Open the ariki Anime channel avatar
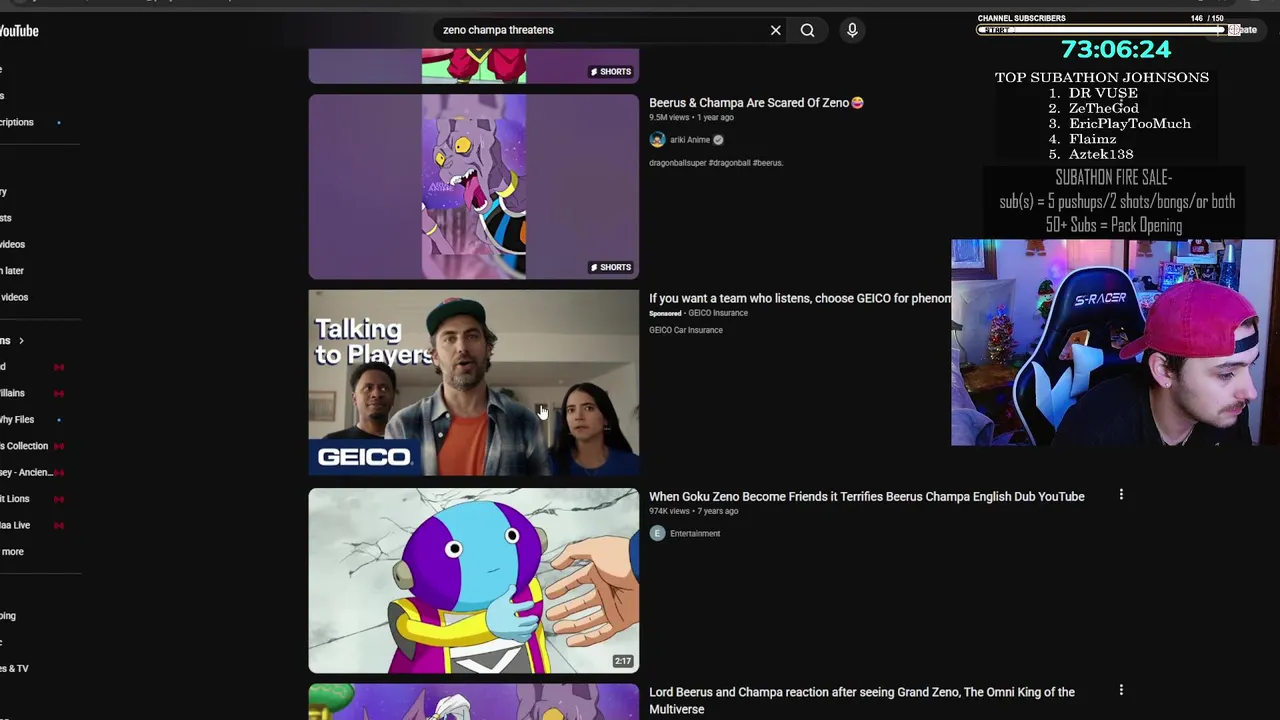 coord(657,140)
